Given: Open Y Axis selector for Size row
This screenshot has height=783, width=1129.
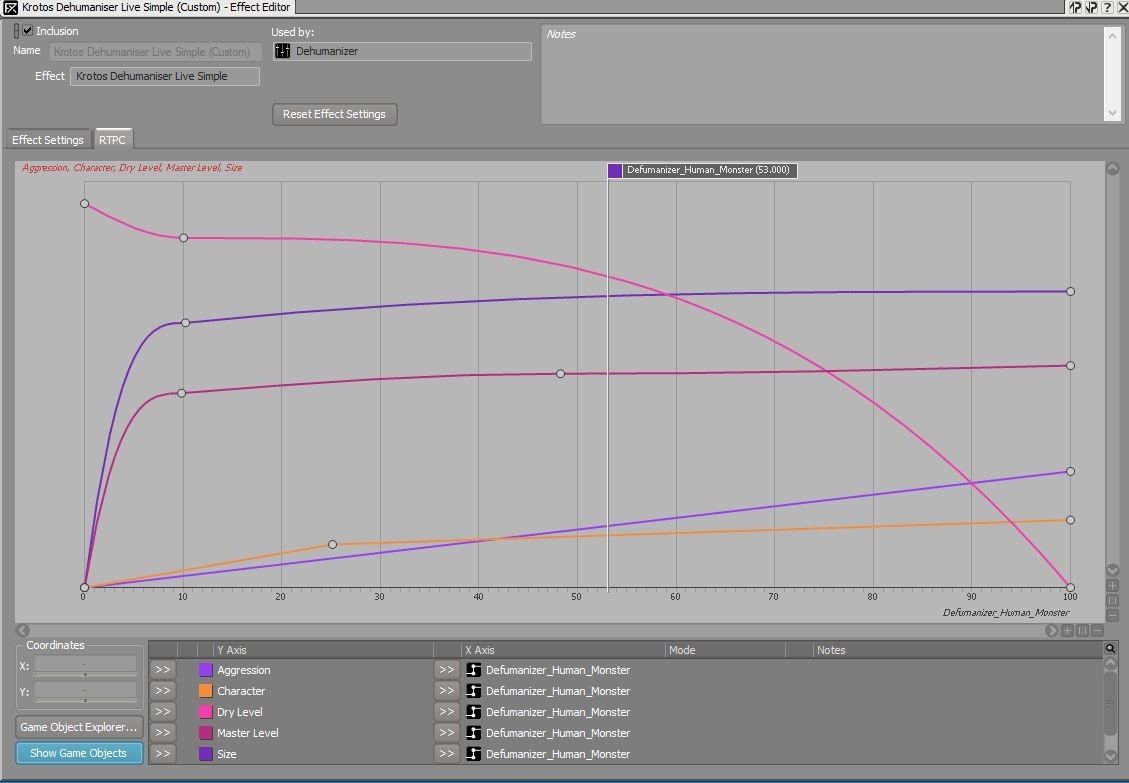Looking at the screenshot, I should pos(163,753).
